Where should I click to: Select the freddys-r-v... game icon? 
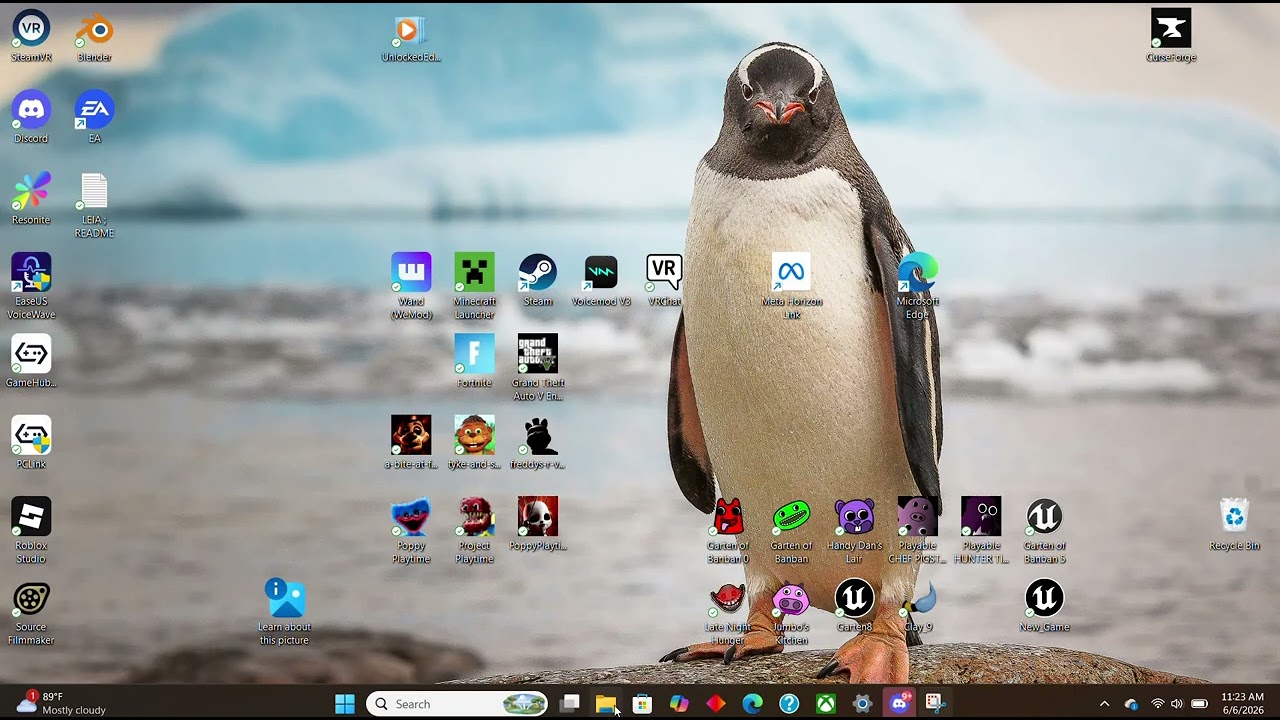pos(537,443)
